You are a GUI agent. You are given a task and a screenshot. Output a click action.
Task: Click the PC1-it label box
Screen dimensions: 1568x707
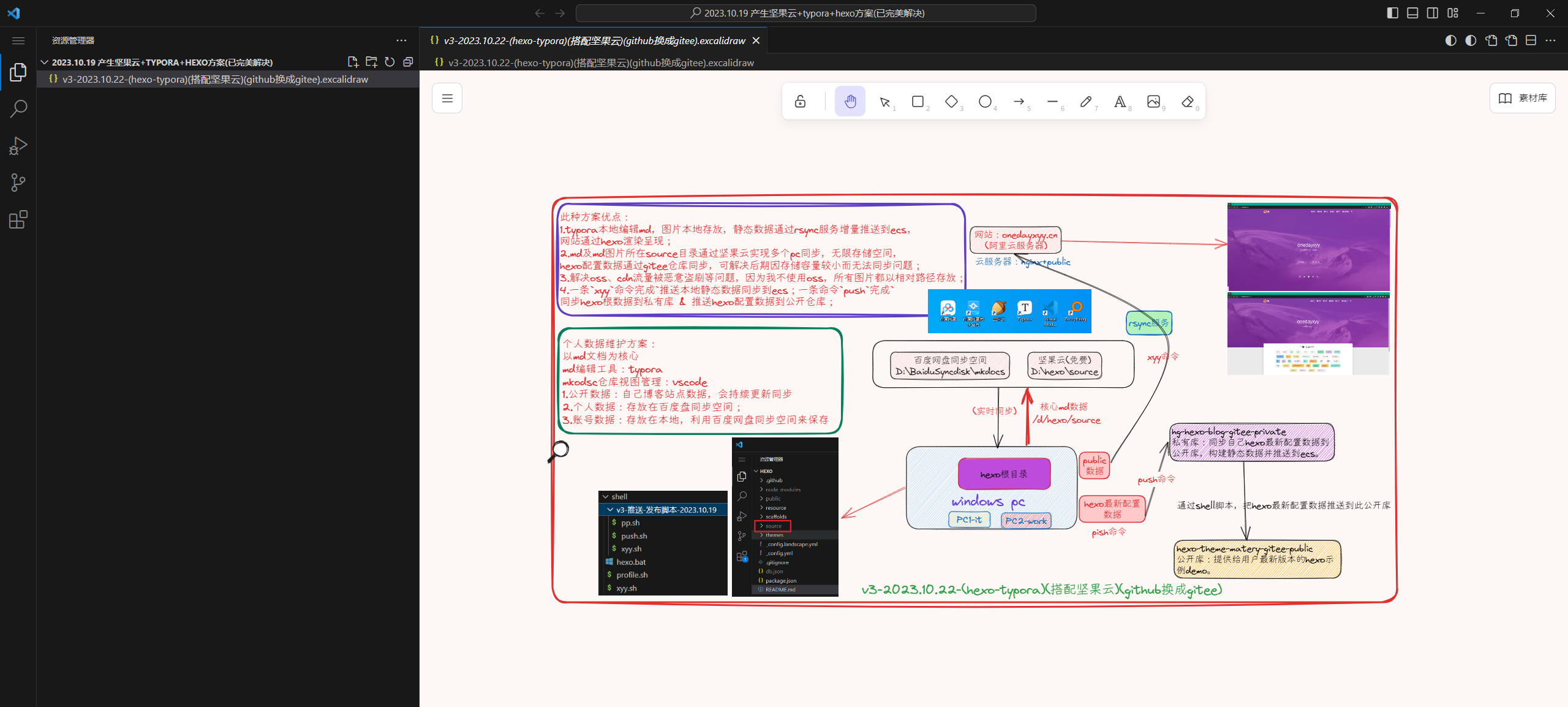tap(968, 520)
